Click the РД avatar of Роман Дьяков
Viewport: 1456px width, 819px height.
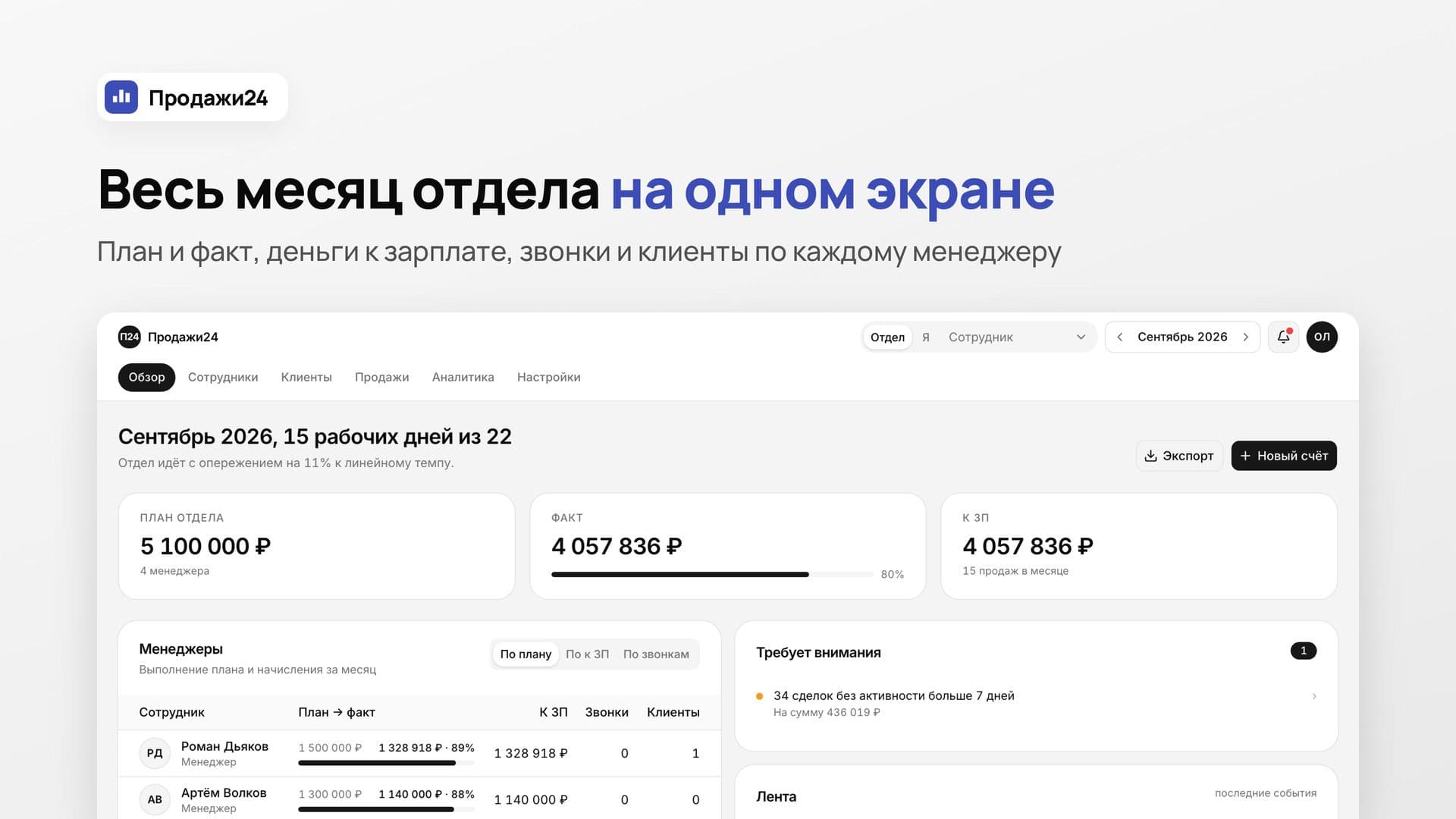click(x=155, y=753)
